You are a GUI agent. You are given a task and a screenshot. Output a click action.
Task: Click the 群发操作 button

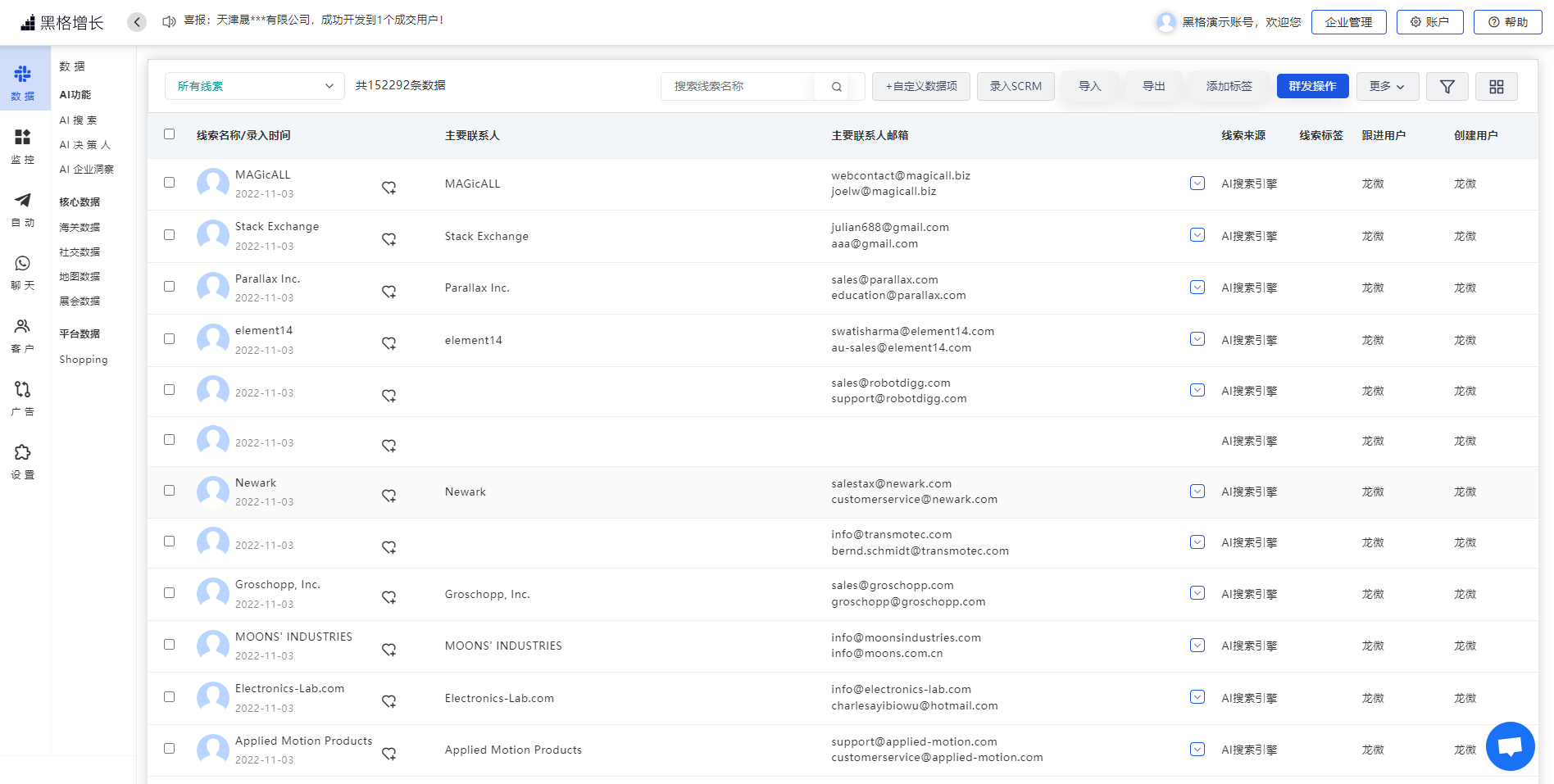click(x=1313, y=86)
